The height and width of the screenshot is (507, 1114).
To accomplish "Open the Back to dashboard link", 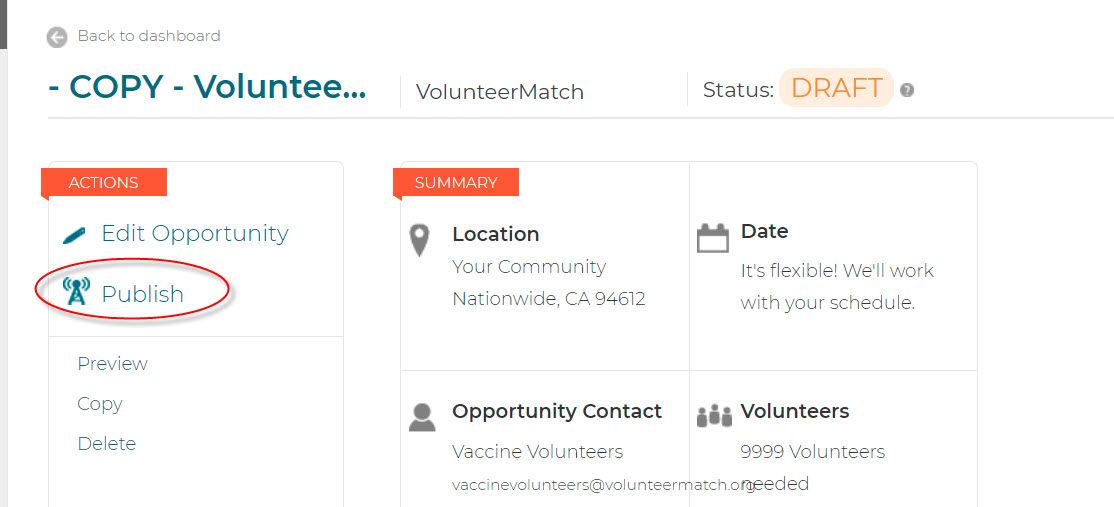I will click(148, 36).
